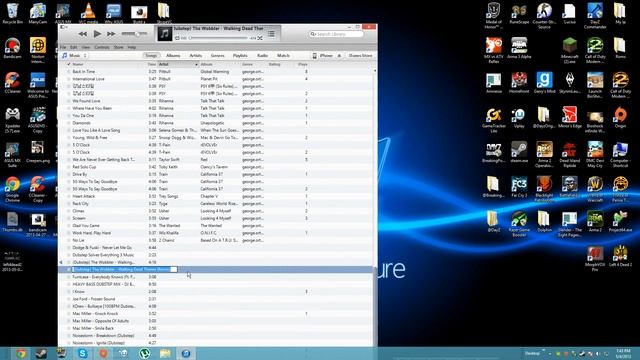
Task: Start playback with the iTunes Play button
Action: [97, 34]
